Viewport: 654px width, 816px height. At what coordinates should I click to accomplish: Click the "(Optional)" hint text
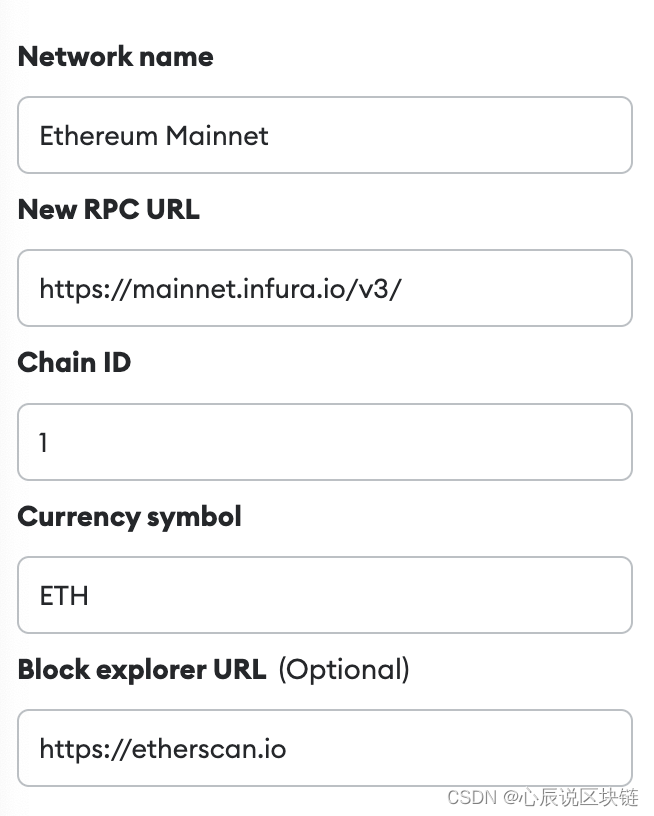click(344, 670)
